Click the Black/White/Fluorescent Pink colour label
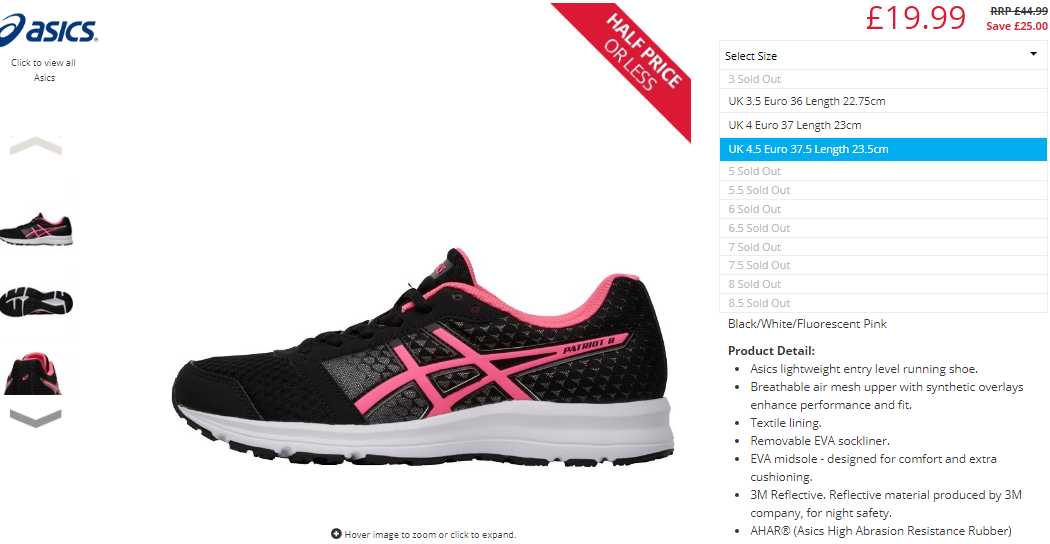 (807, 324)
